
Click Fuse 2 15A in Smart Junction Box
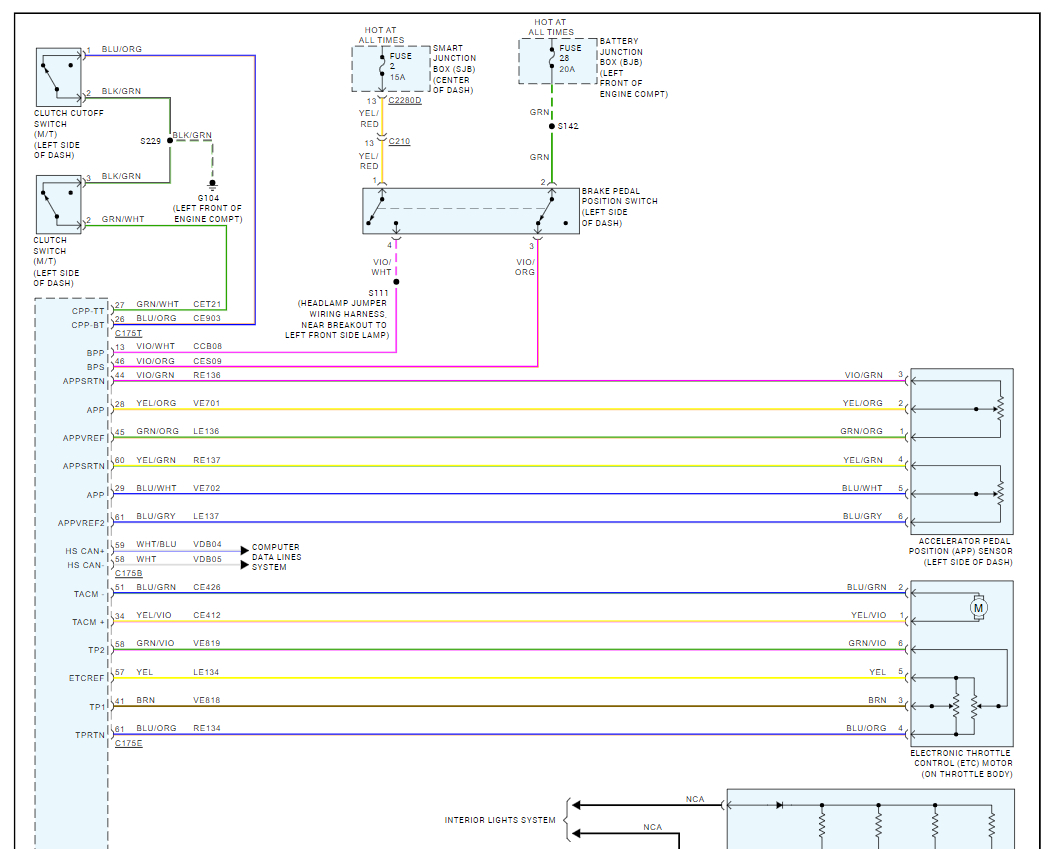tap(382, 67)
